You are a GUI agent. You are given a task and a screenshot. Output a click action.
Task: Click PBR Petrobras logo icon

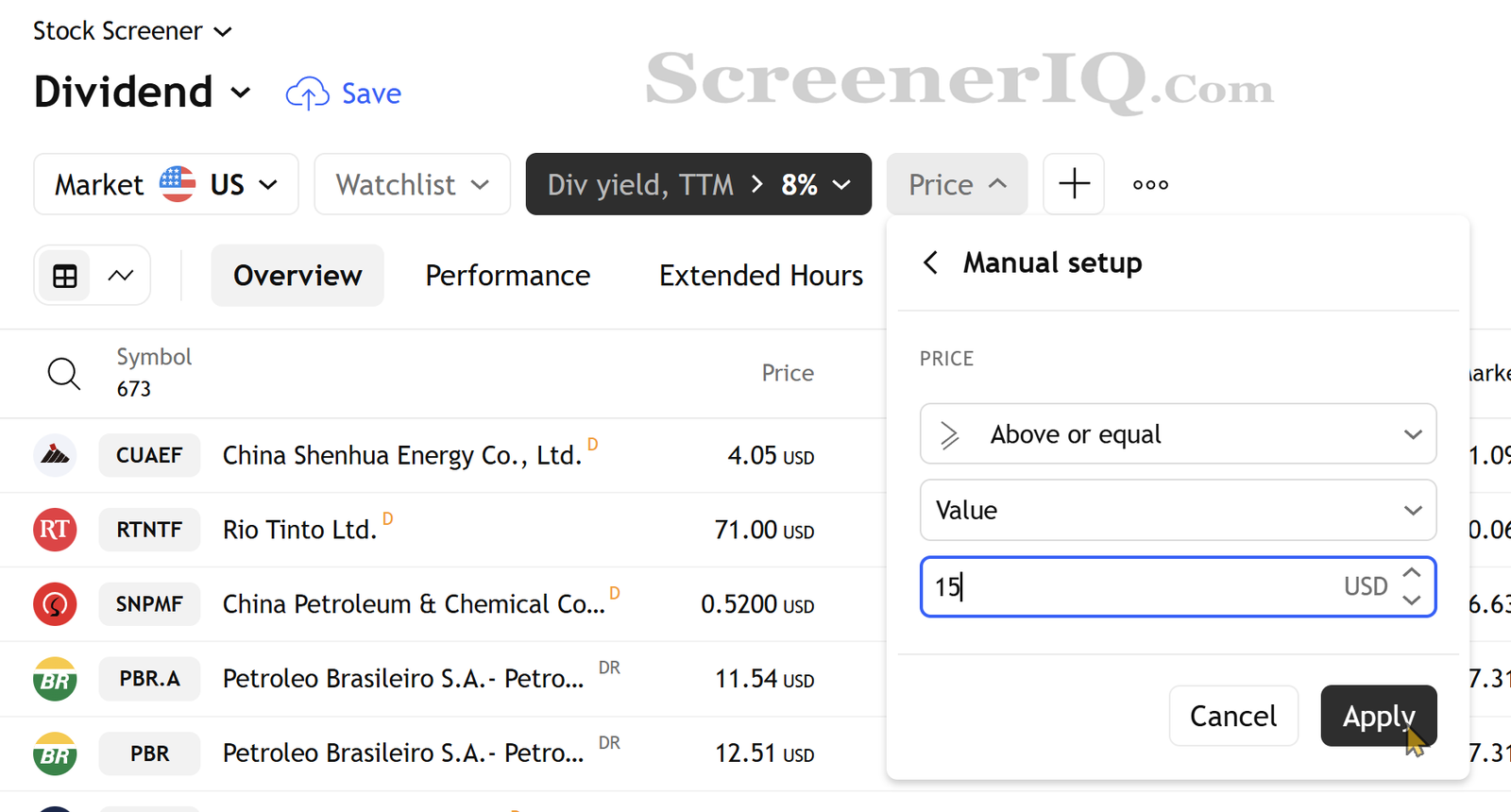click(55, 753)
